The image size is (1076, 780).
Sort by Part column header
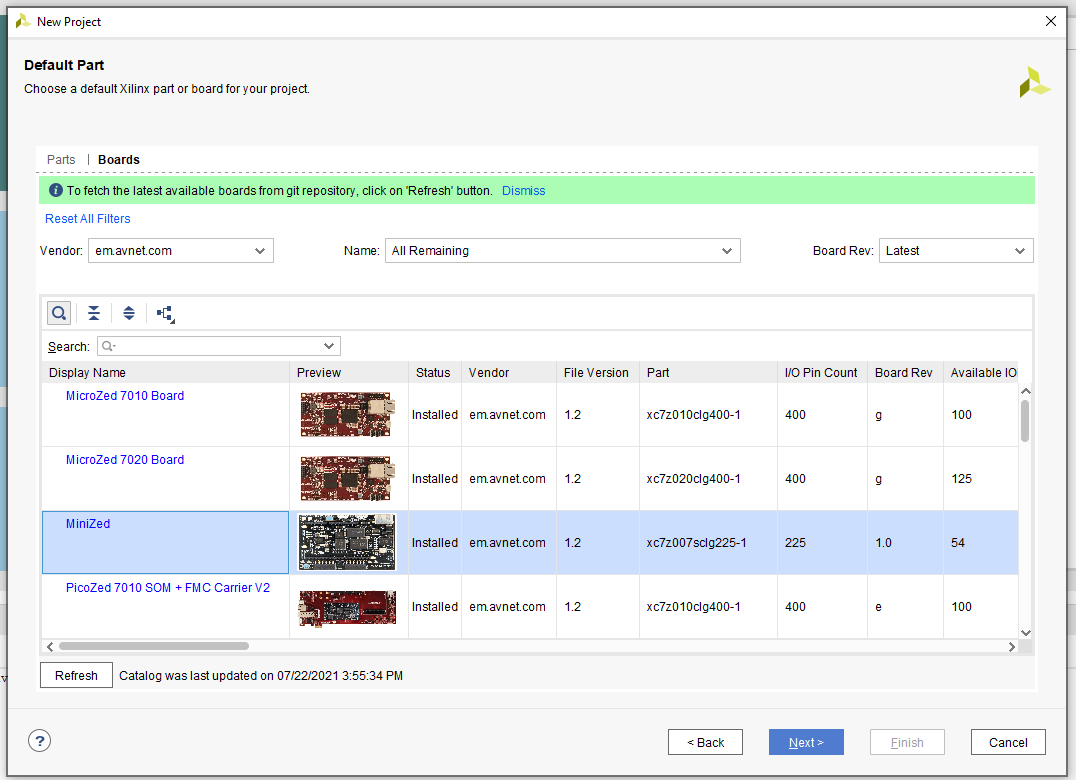[708, 373]
